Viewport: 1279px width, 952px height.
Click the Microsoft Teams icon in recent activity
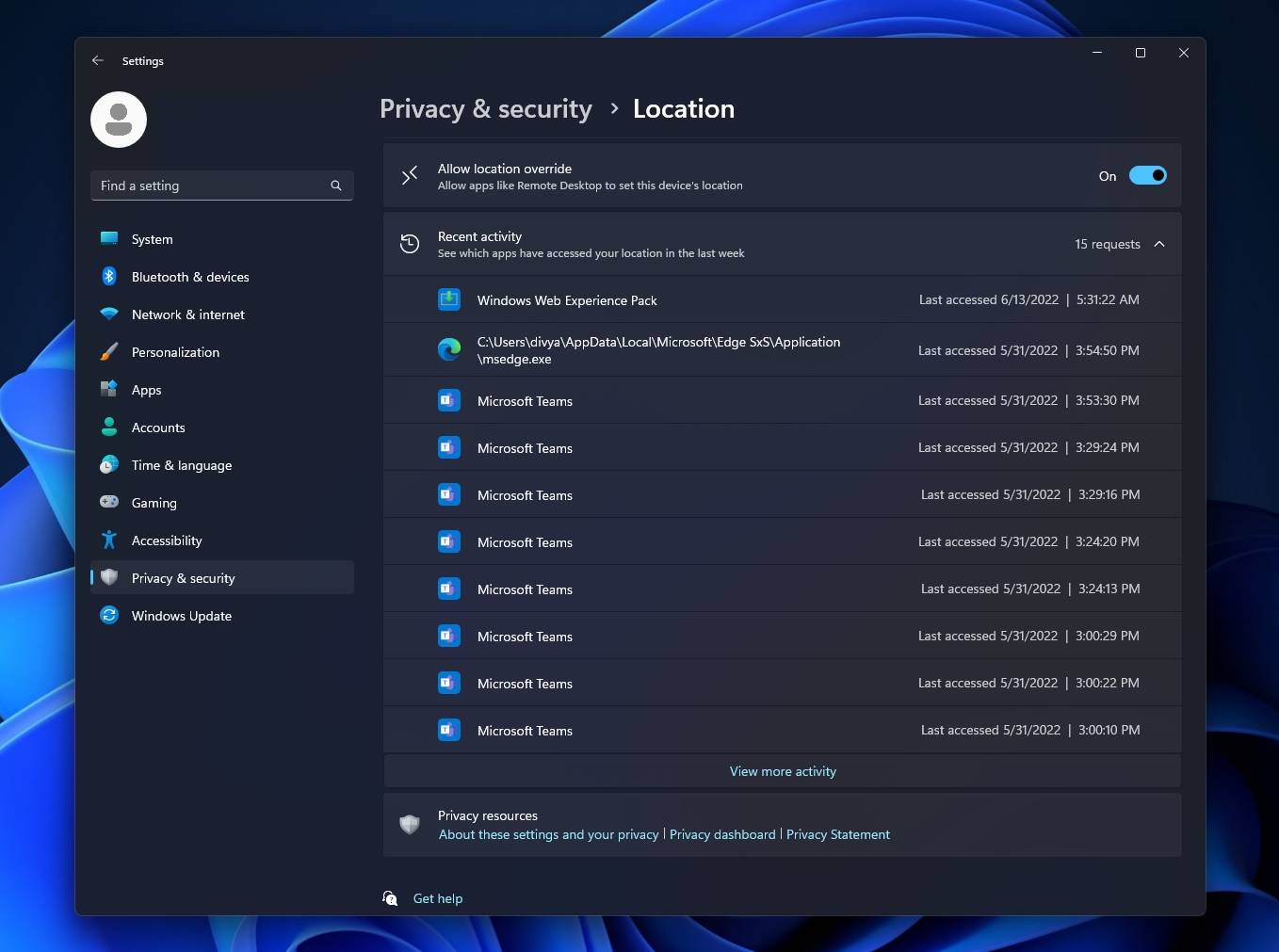pyautogui.click(x=449, y=400)
